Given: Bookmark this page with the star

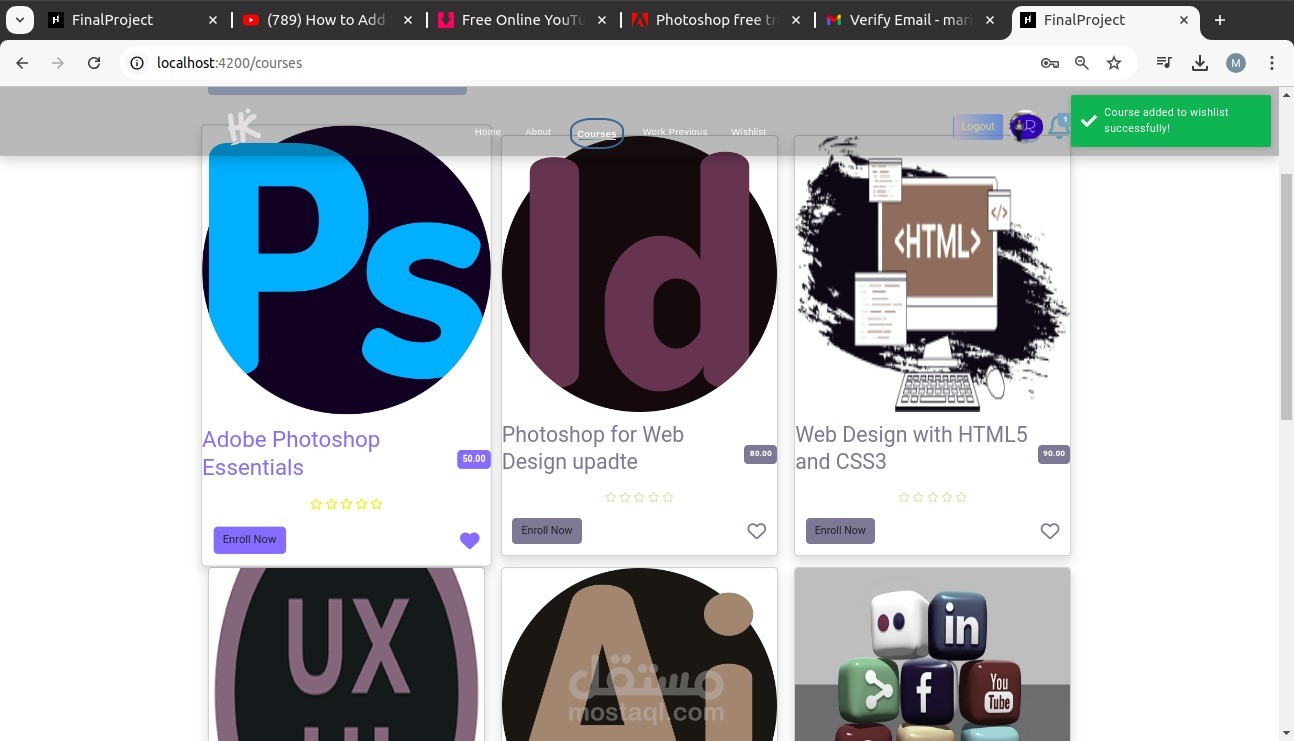Looking at the screenshot, I should click(x=1114, y=63).
